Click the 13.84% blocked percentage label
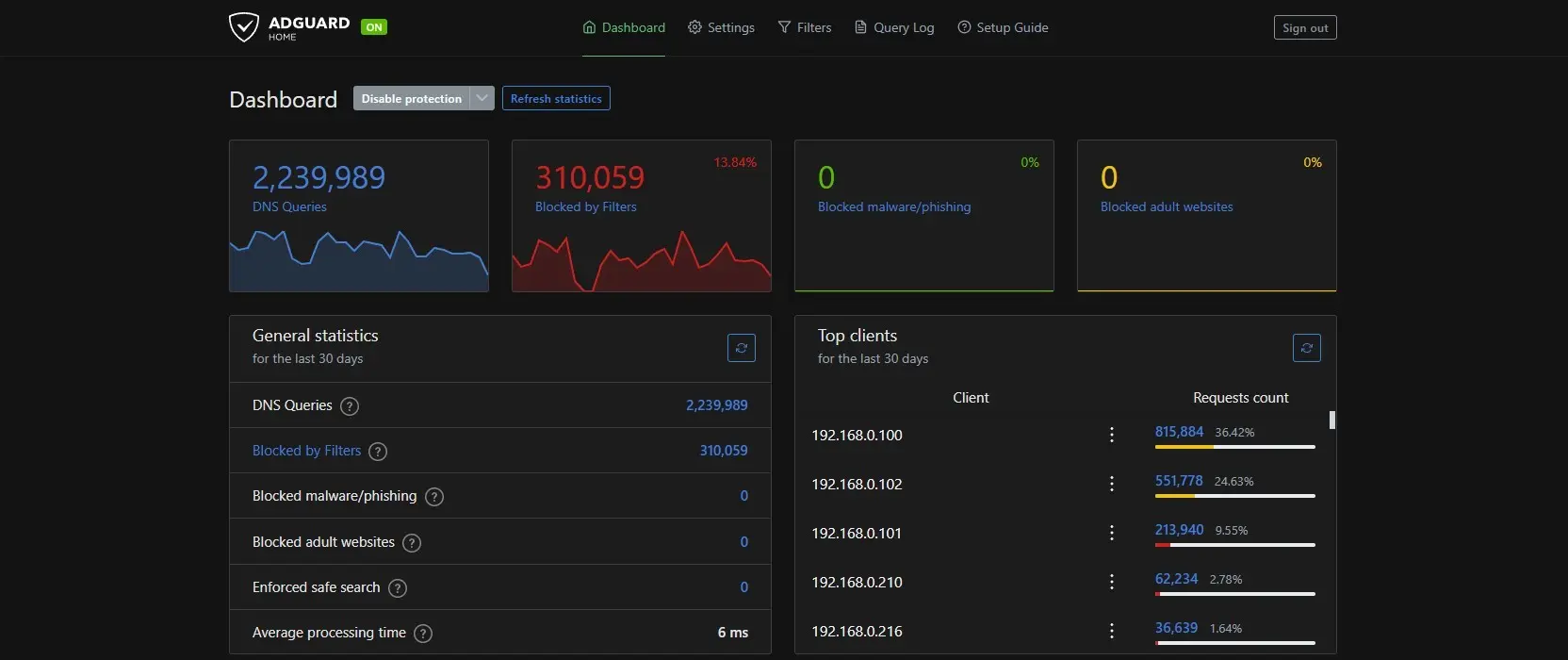The height and width of the screenshot is (660, 1568). 735,162
